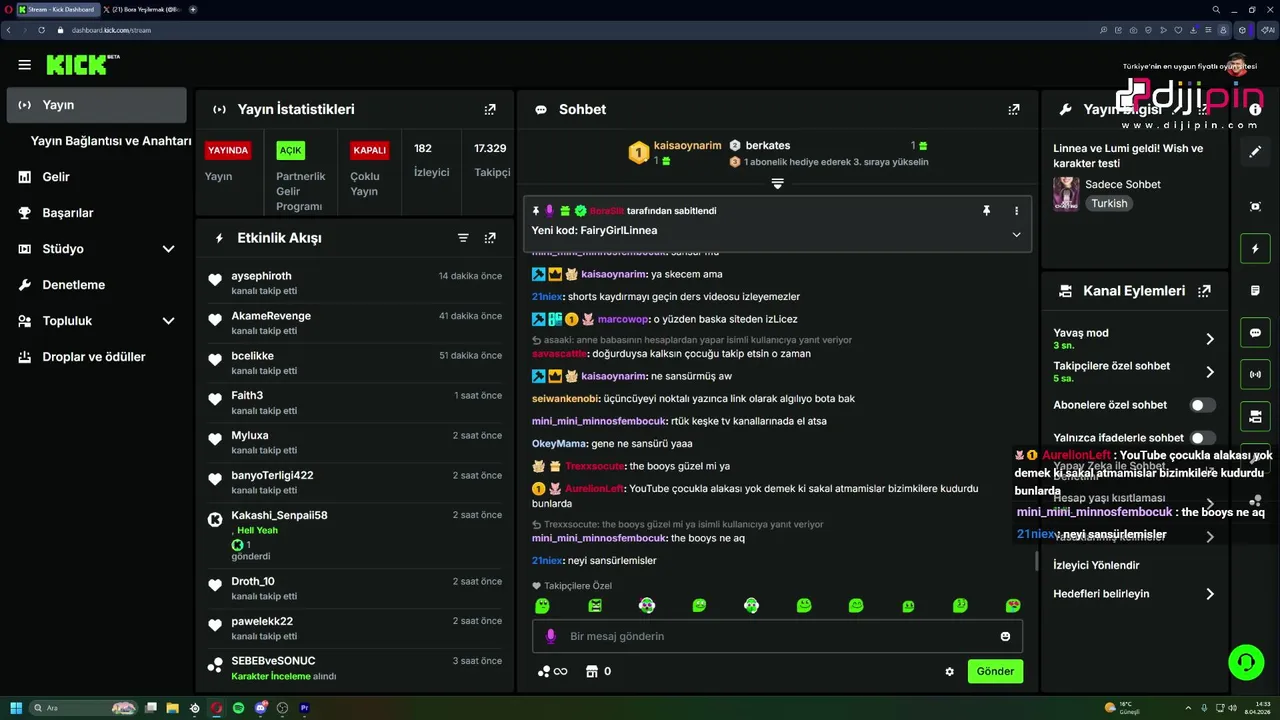Screen dimensions: 1280x720
Task: Open the hamburger menu beside the Kick logo
Action: pos(24,65)
